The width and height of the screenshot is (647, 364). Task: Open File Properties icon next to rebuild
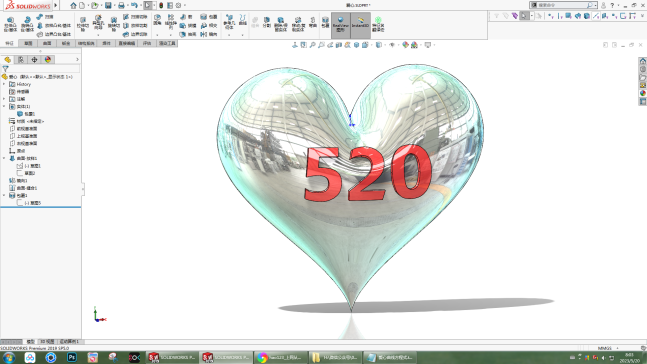point(170,5)
